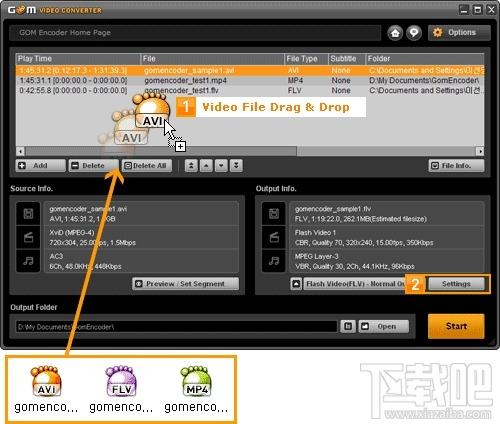Click the file list's left scroll arrow
Image resolution: width=500 pixels, height=424 pixels.
tap(20, 151)
